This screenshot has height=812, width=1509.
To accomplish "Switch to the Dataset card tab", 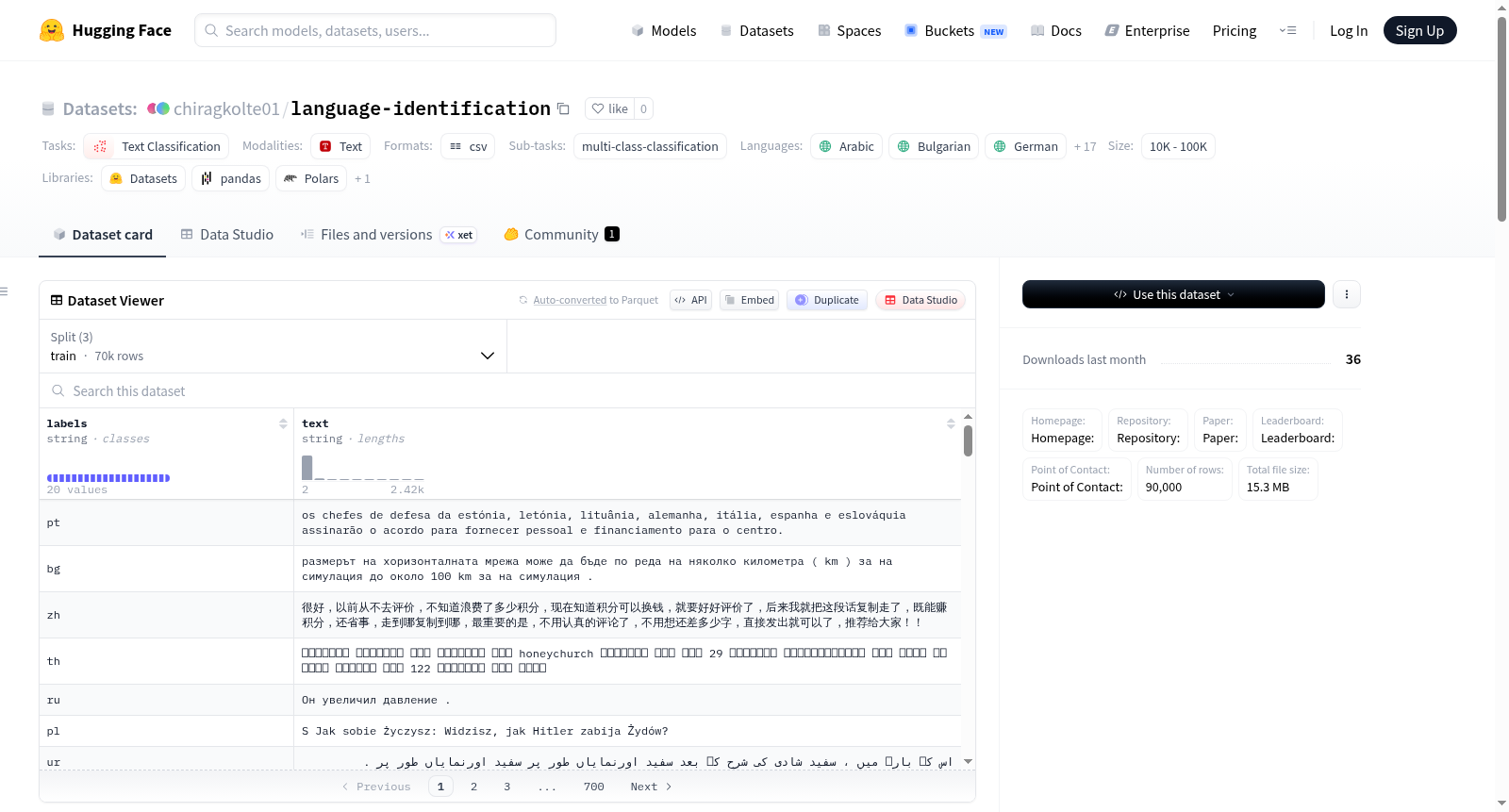I will click(x=102, y=235).
